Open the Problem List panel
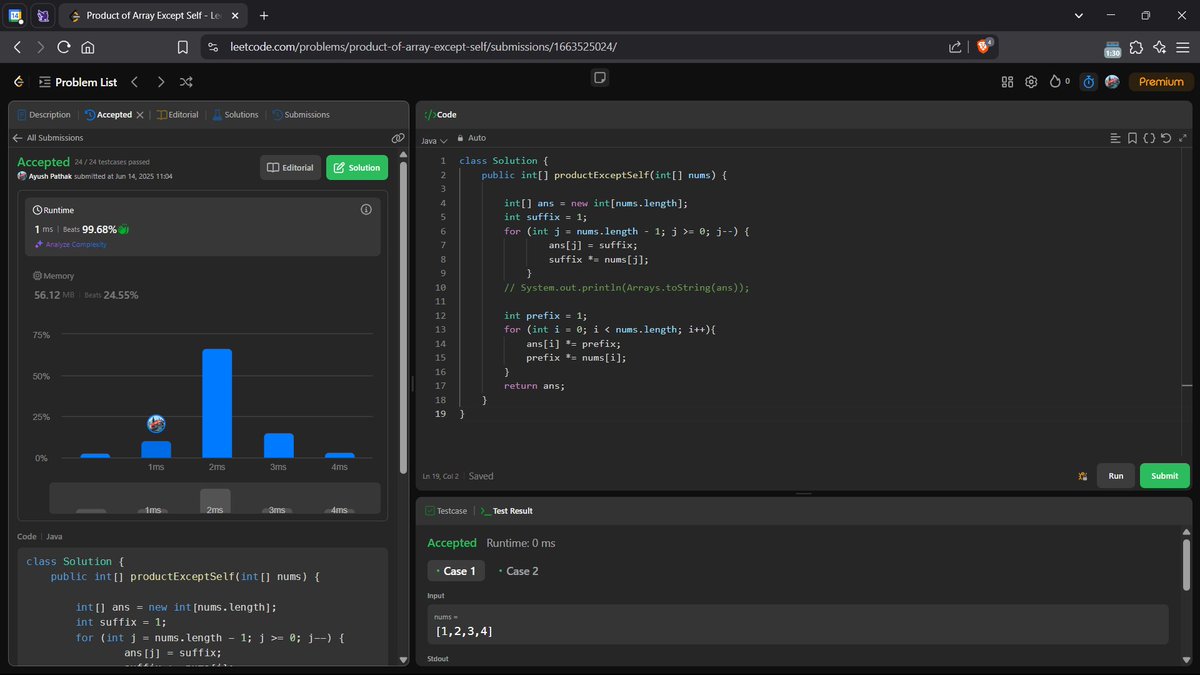1200x675 pixels. 78,82
